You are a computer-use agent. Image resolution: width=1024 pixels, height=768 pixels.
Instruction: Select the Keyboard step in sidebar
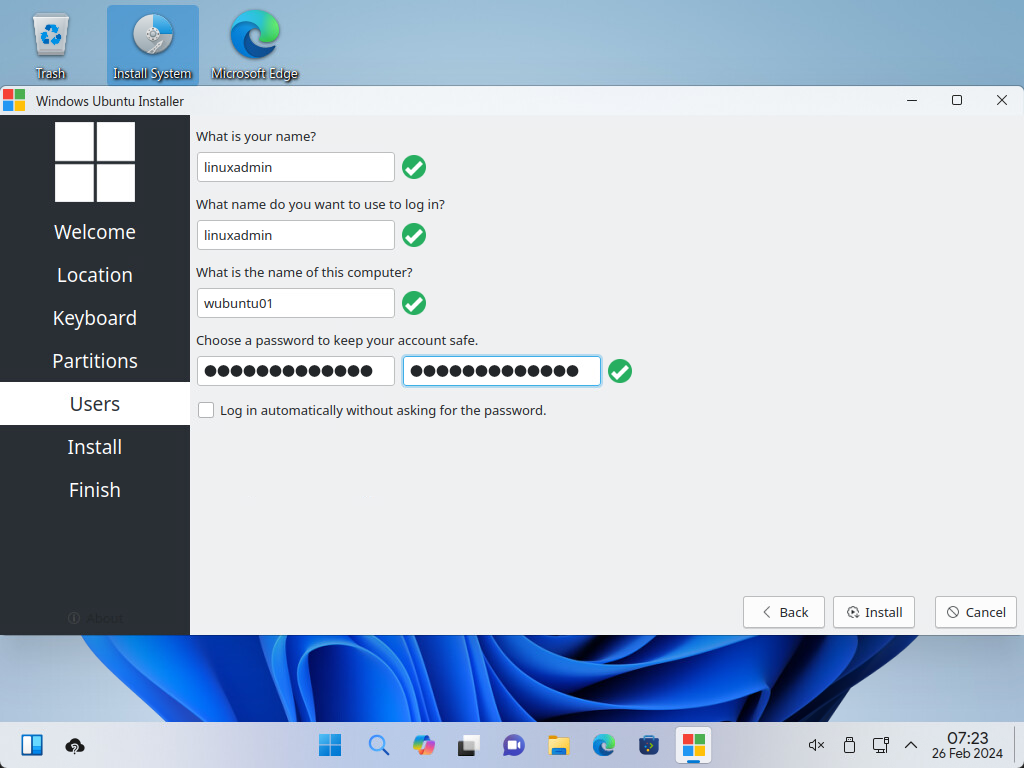tap(95, 318)
